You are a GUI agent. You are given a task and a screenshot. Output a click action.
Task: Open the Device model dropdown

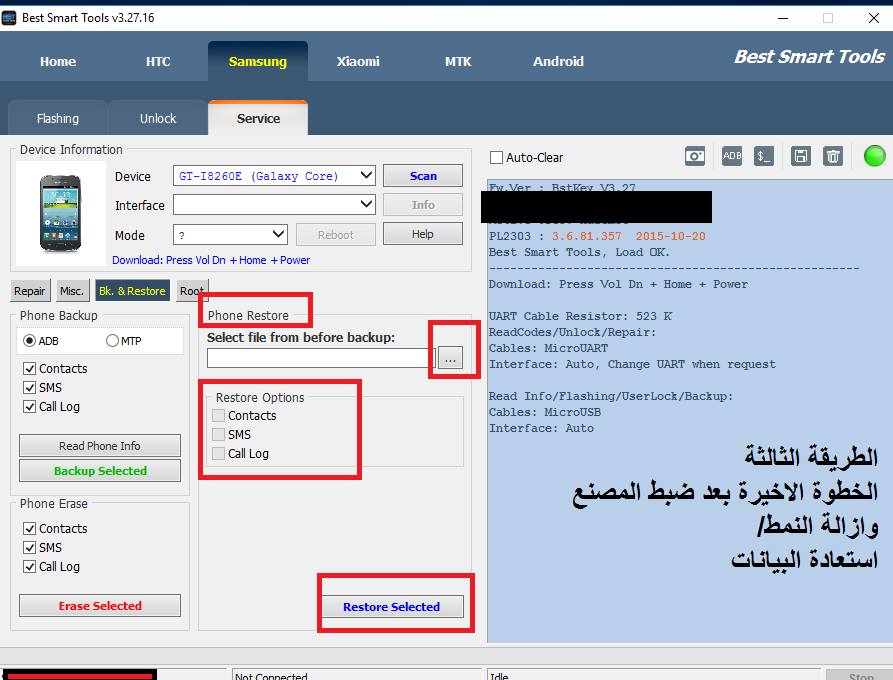(274, 175)
